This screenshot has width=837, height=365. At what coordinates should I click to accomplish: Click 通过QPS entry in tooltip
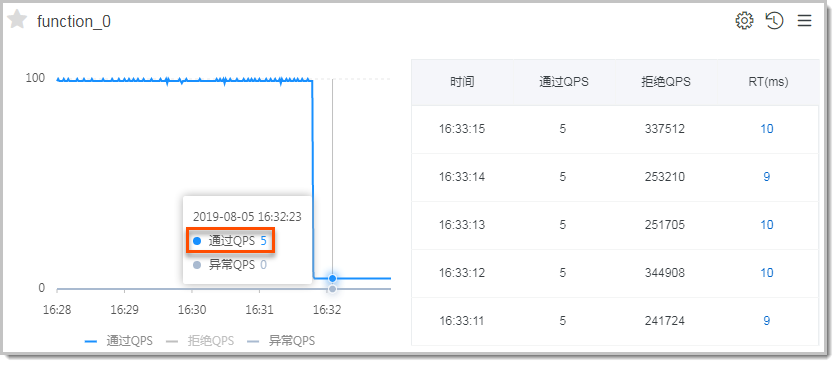[x=230, y=241]
